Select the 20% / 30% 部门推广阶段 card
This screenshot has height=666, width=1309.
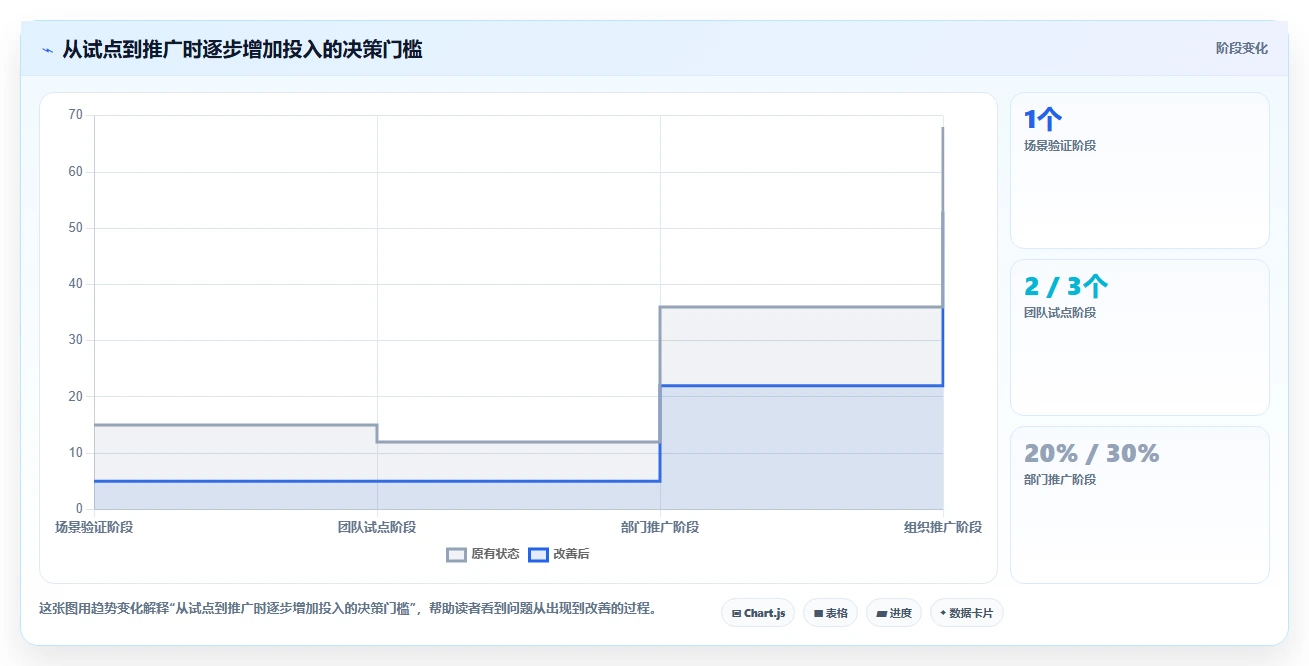[1140, 505]
